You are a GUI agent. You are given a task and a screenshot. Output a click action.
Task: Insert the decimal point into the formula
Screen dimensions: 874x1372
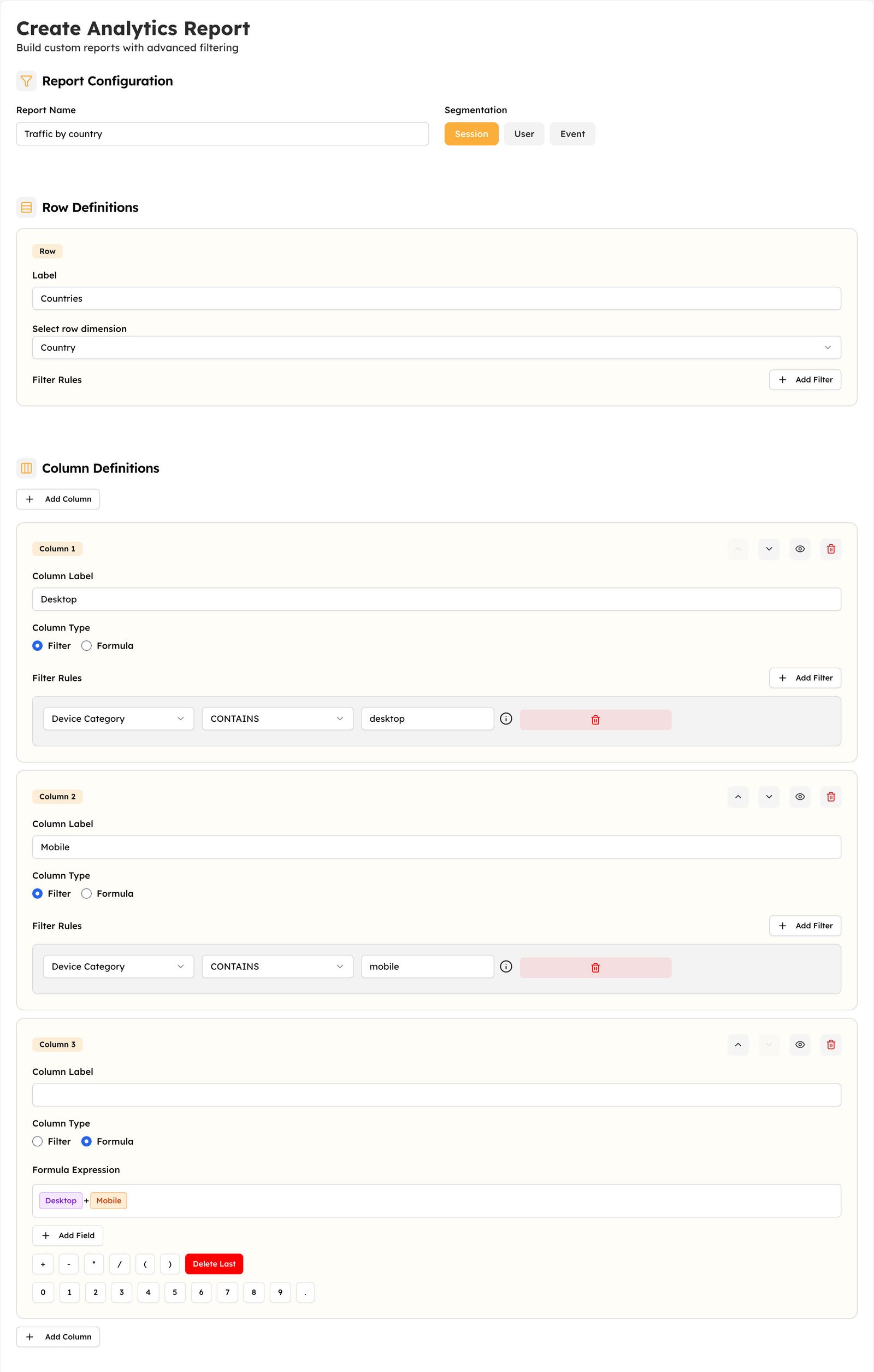(x=305, y=1292)
